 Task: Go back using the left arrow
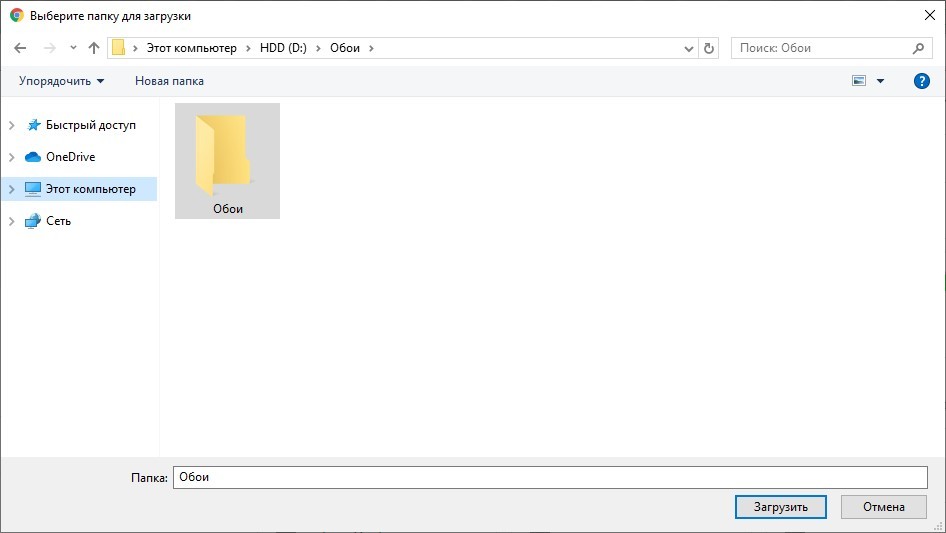coord(20,48)
